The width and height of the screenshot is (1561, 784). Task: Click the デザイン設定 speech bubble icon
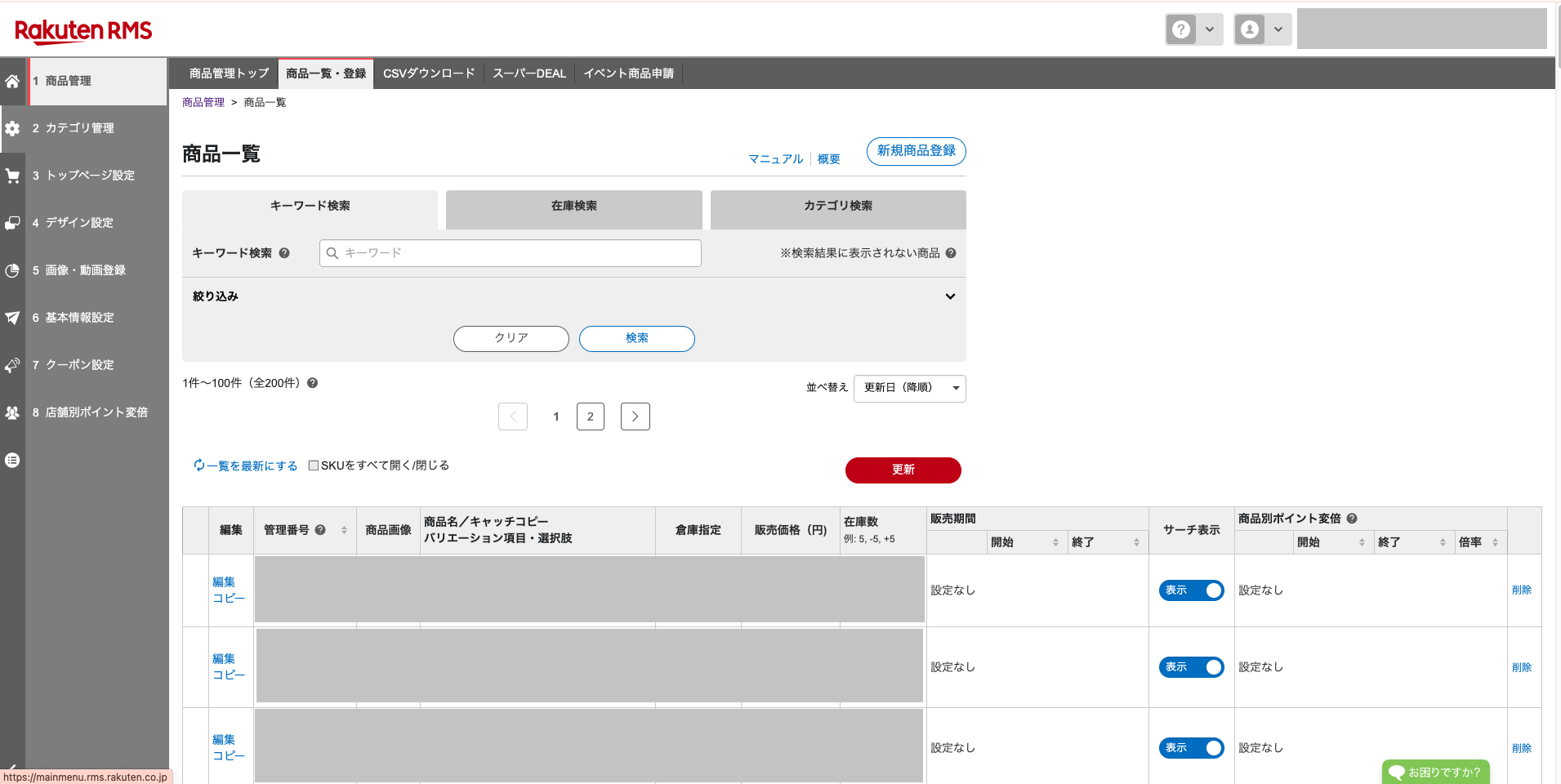(12, 222)
